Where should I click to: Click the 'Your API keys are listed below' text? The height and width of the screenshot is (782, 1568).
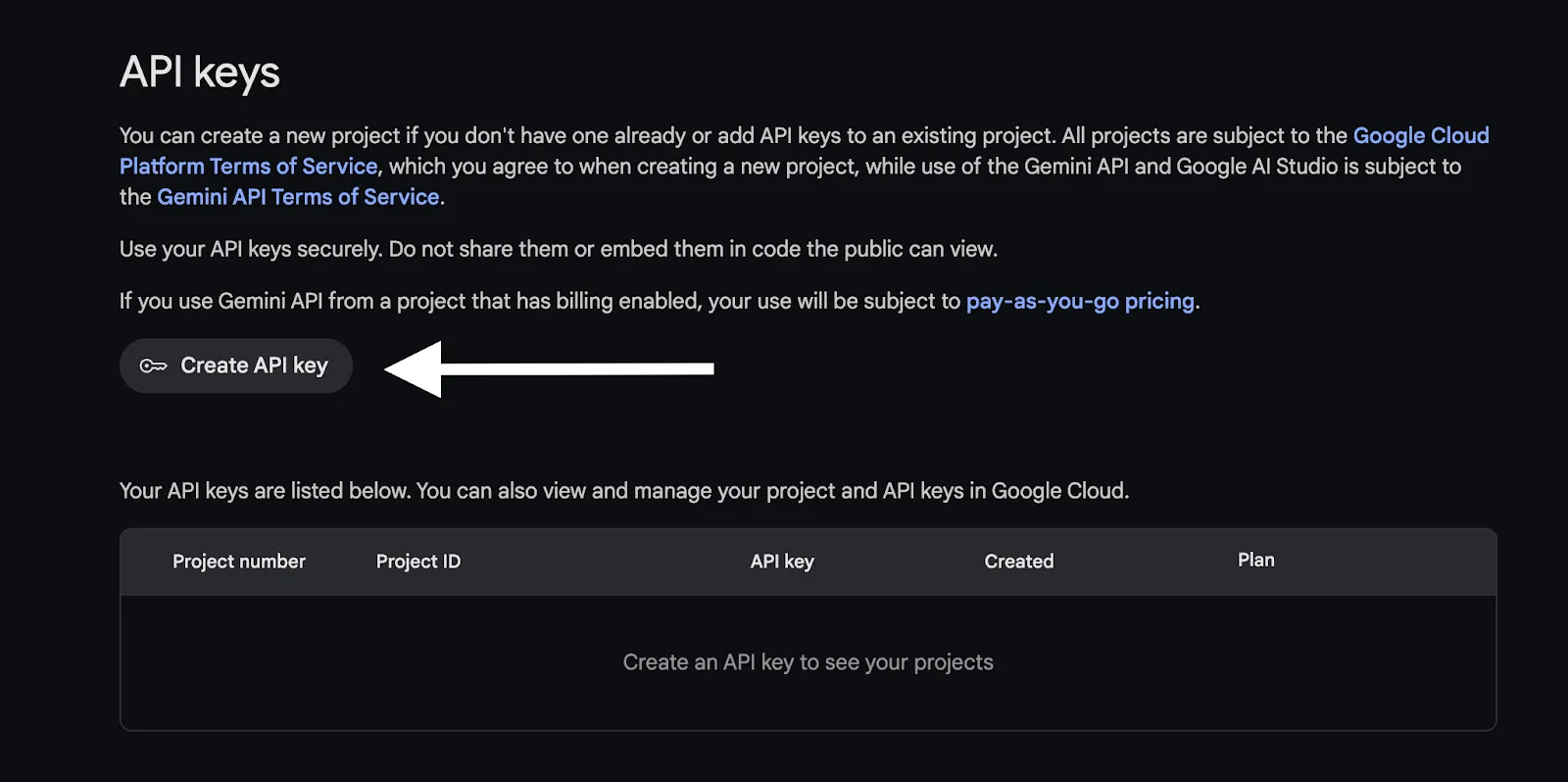pyautogui.click(x=624, y=491)
